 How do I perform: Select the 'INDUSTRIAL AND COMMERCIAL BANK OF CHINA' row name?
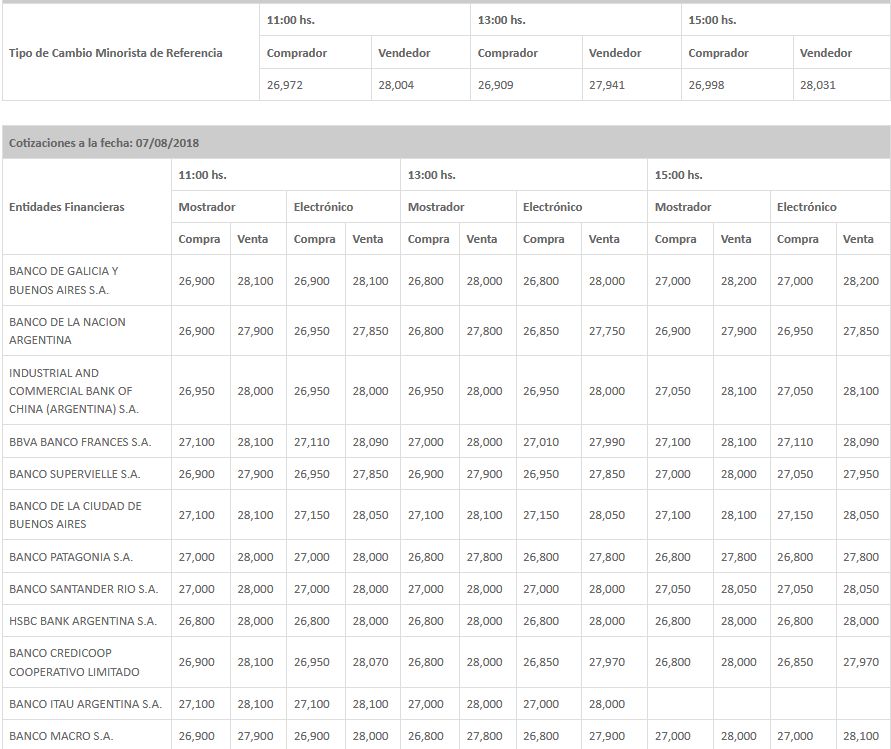(x=74, y=391)
